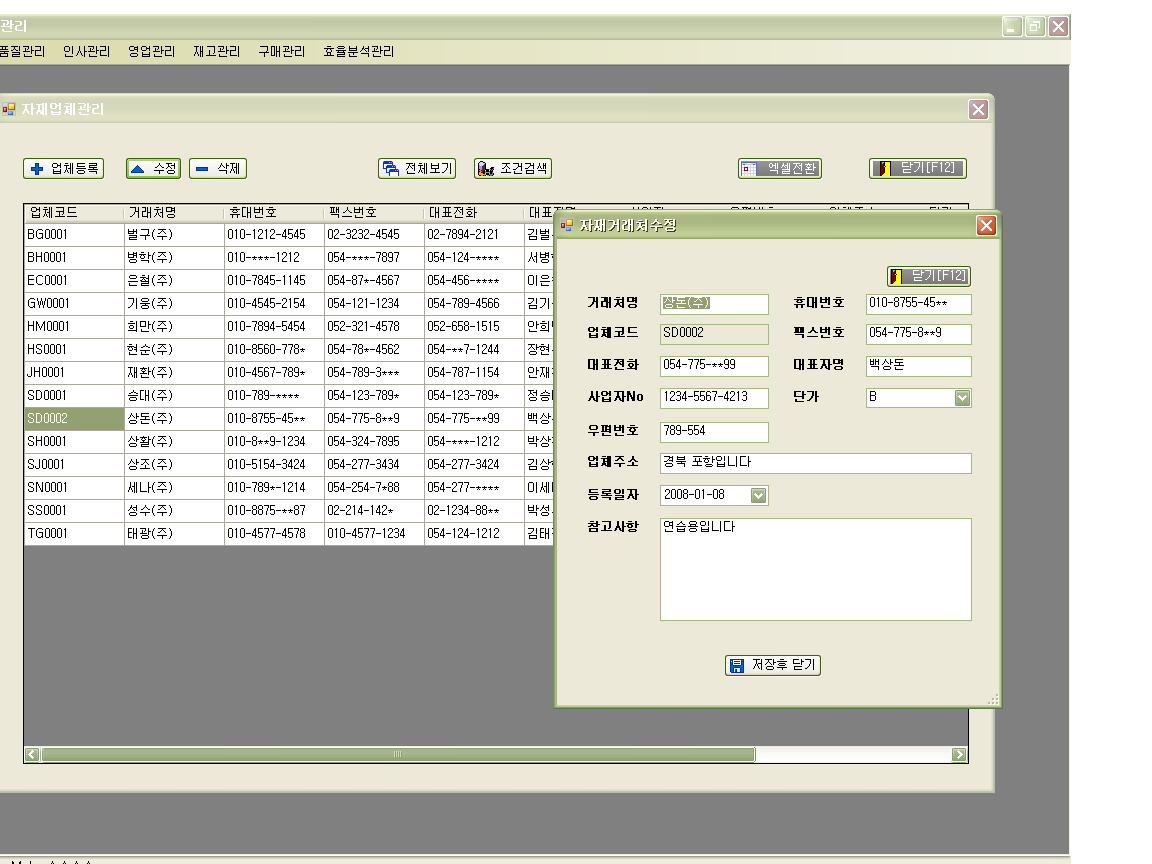Click the 업체코드 column header

(x=73, y=213)
